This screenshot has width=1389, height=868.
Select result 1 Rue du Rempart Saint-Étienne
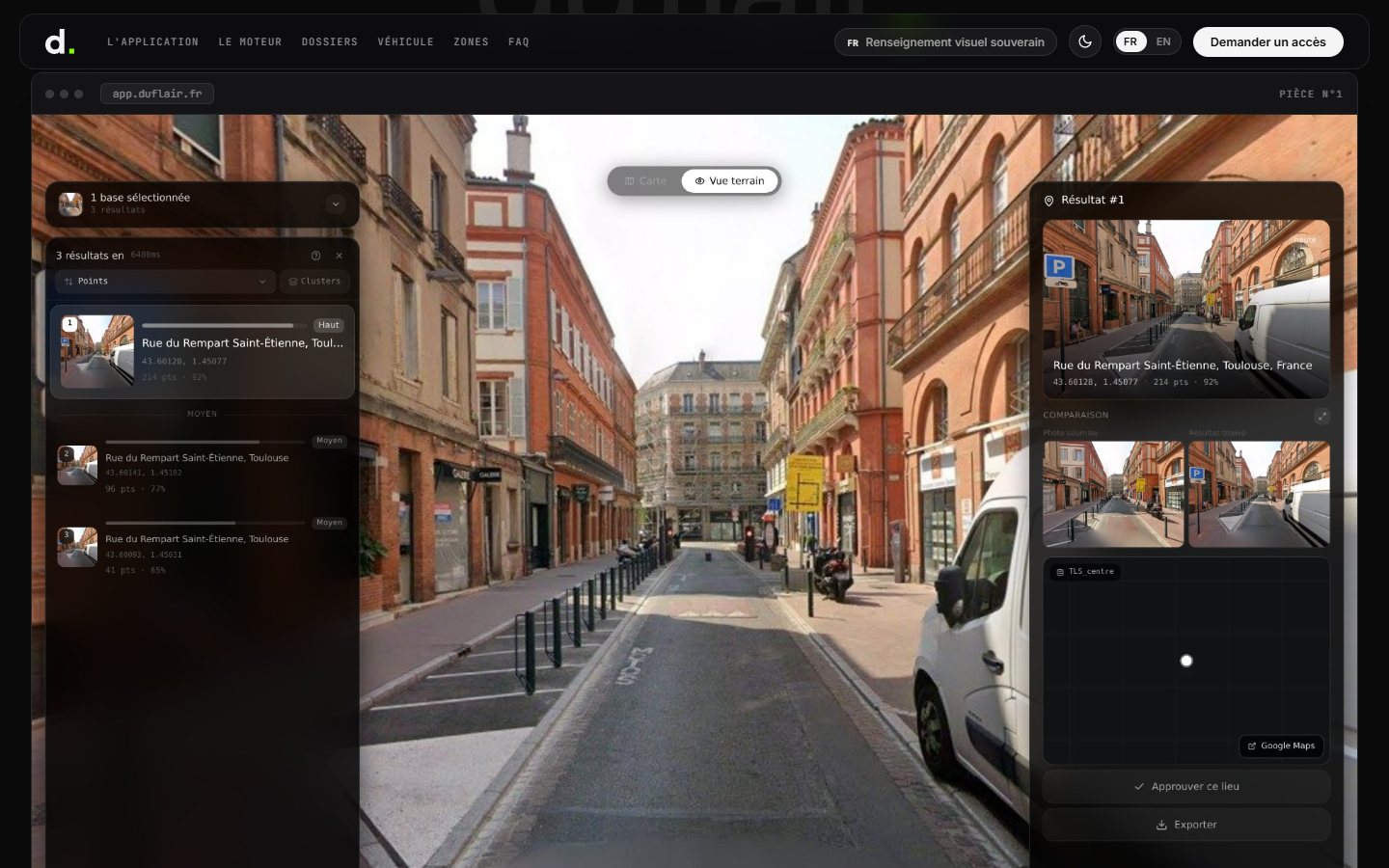(x=203, y=351)
